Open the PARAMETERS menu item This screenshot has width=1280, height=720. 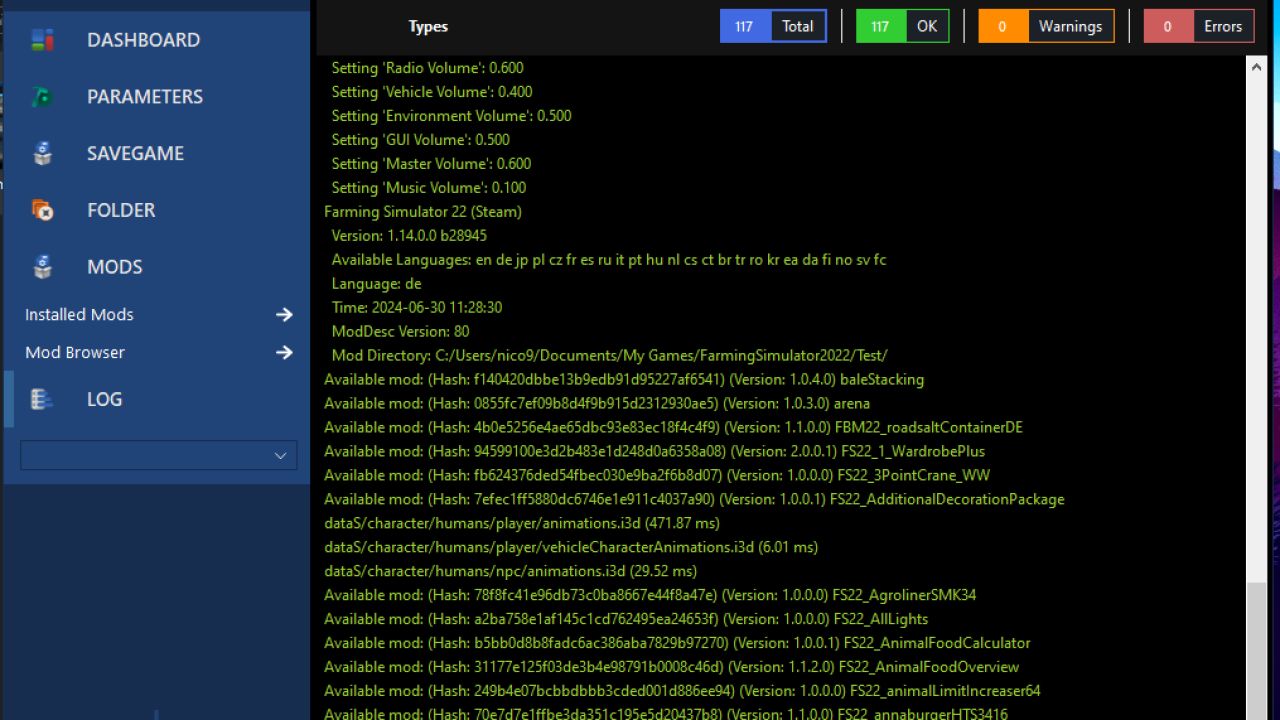[145, 97]
